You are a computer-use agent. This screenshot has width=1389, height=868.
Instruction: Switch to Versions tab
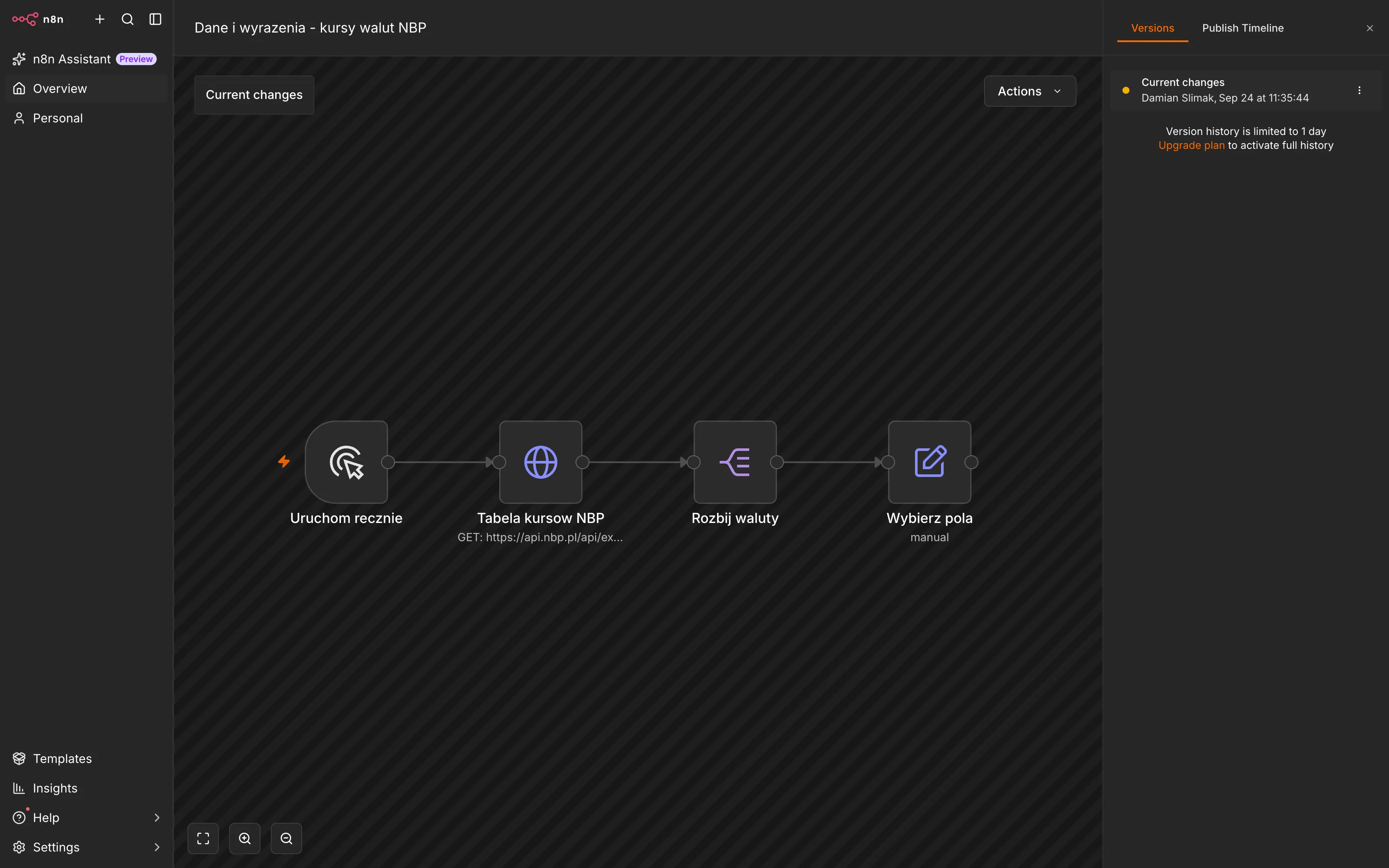pyautogui.click(x=1152, y=28)
